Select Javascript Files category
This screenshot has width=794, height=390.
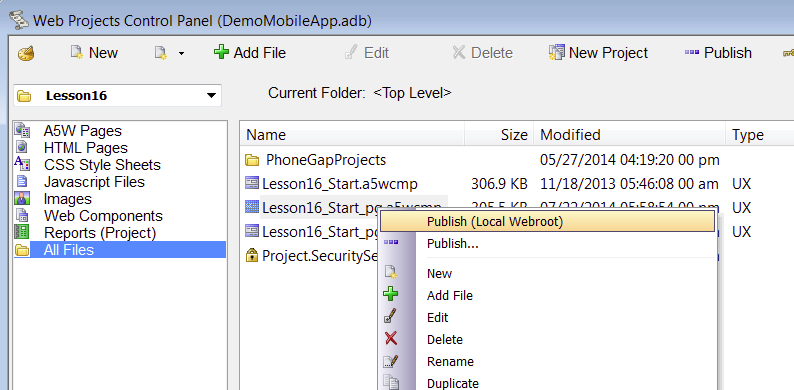[94, 182]
